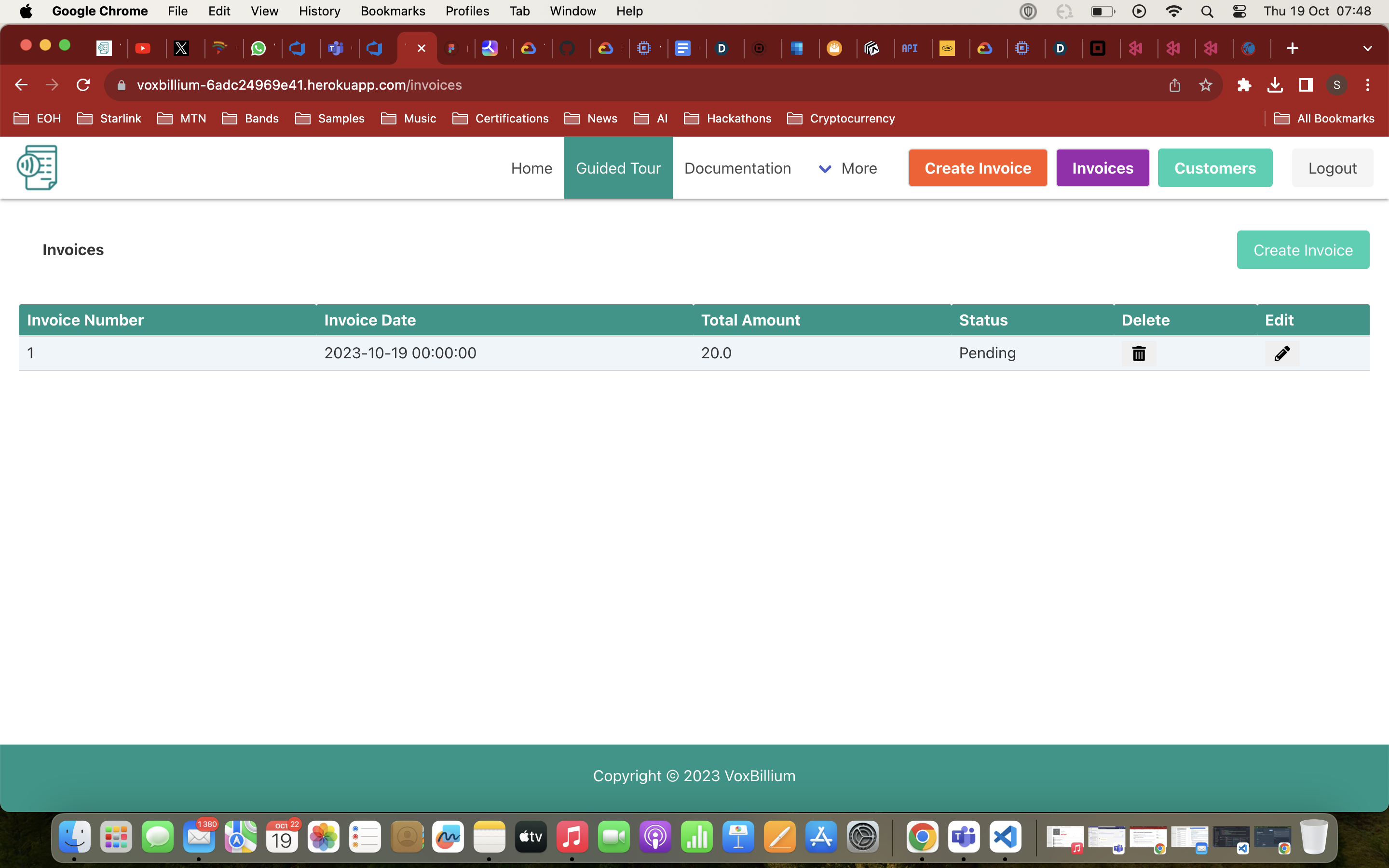The width and height of the screenshot is (1389, 868).
Task: Click the VoxBillium logo
Action: coord(37,168)
